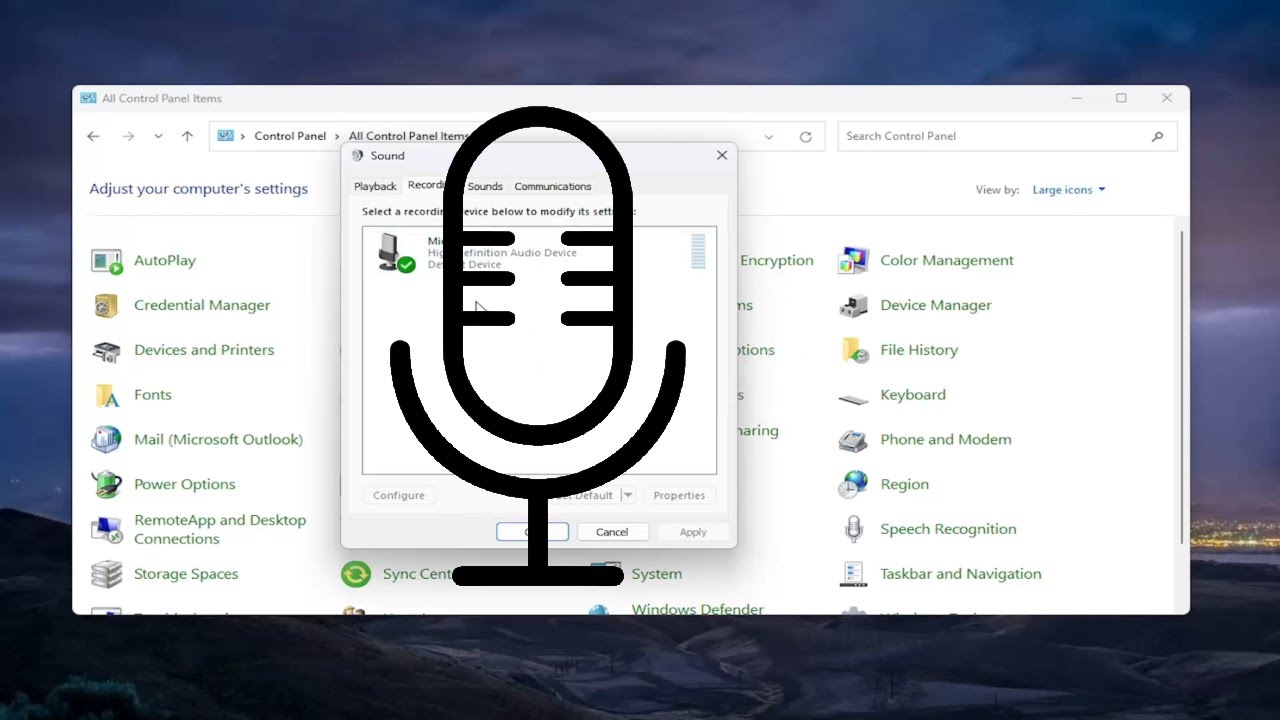Click the Properties button
Viewport: 1280px width, 720px height.
point(679,496)
